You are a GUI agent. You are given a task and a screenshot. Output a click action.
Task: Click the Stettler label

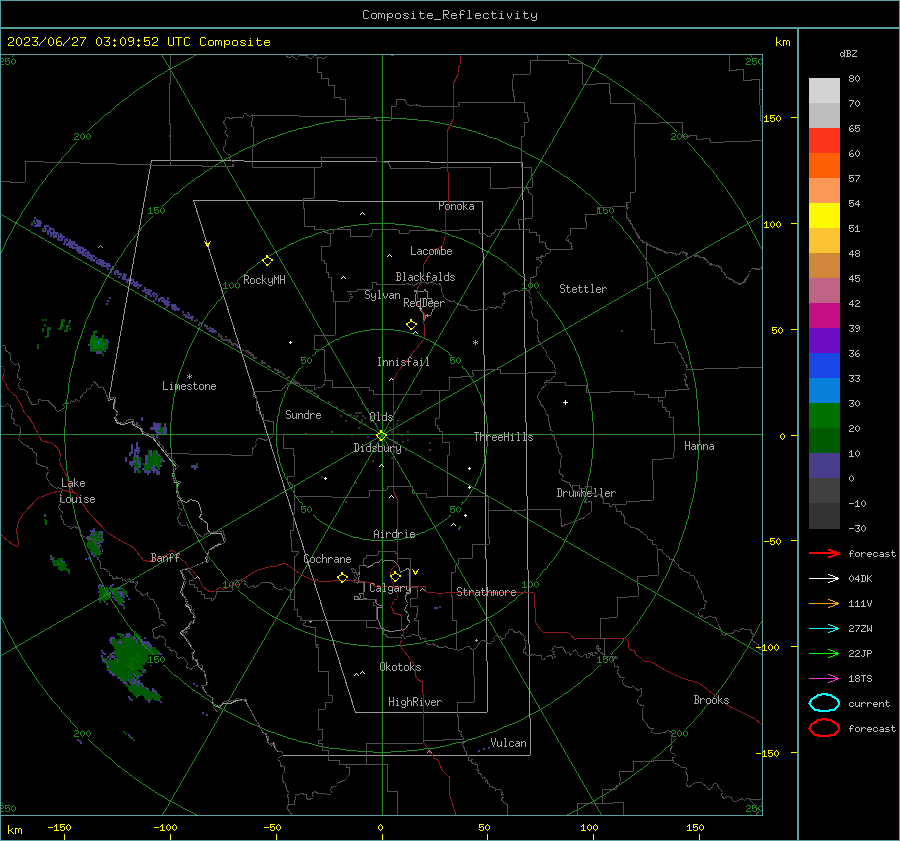583,289
